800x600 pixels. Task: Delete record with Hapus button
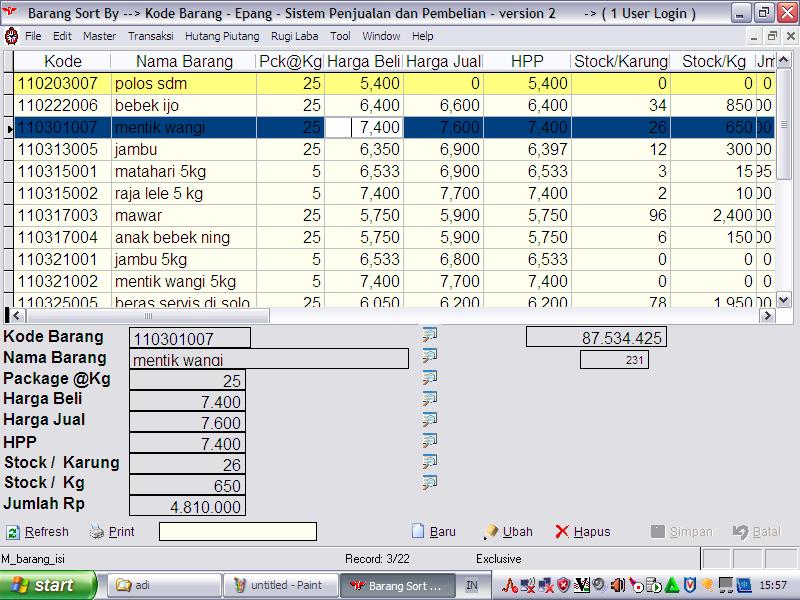pos(583,532)
